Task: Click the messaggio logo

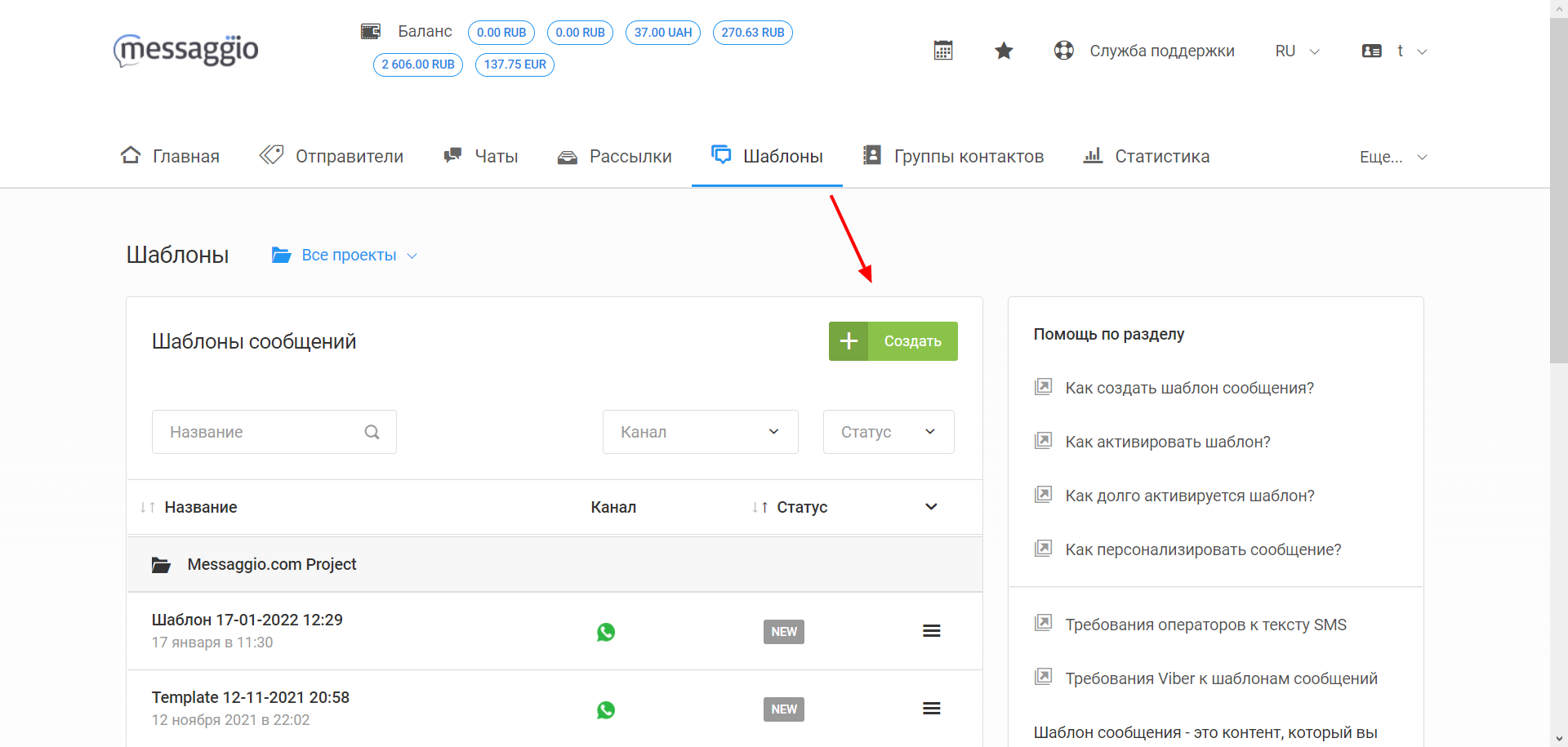Action: click(x=186, y=50)
